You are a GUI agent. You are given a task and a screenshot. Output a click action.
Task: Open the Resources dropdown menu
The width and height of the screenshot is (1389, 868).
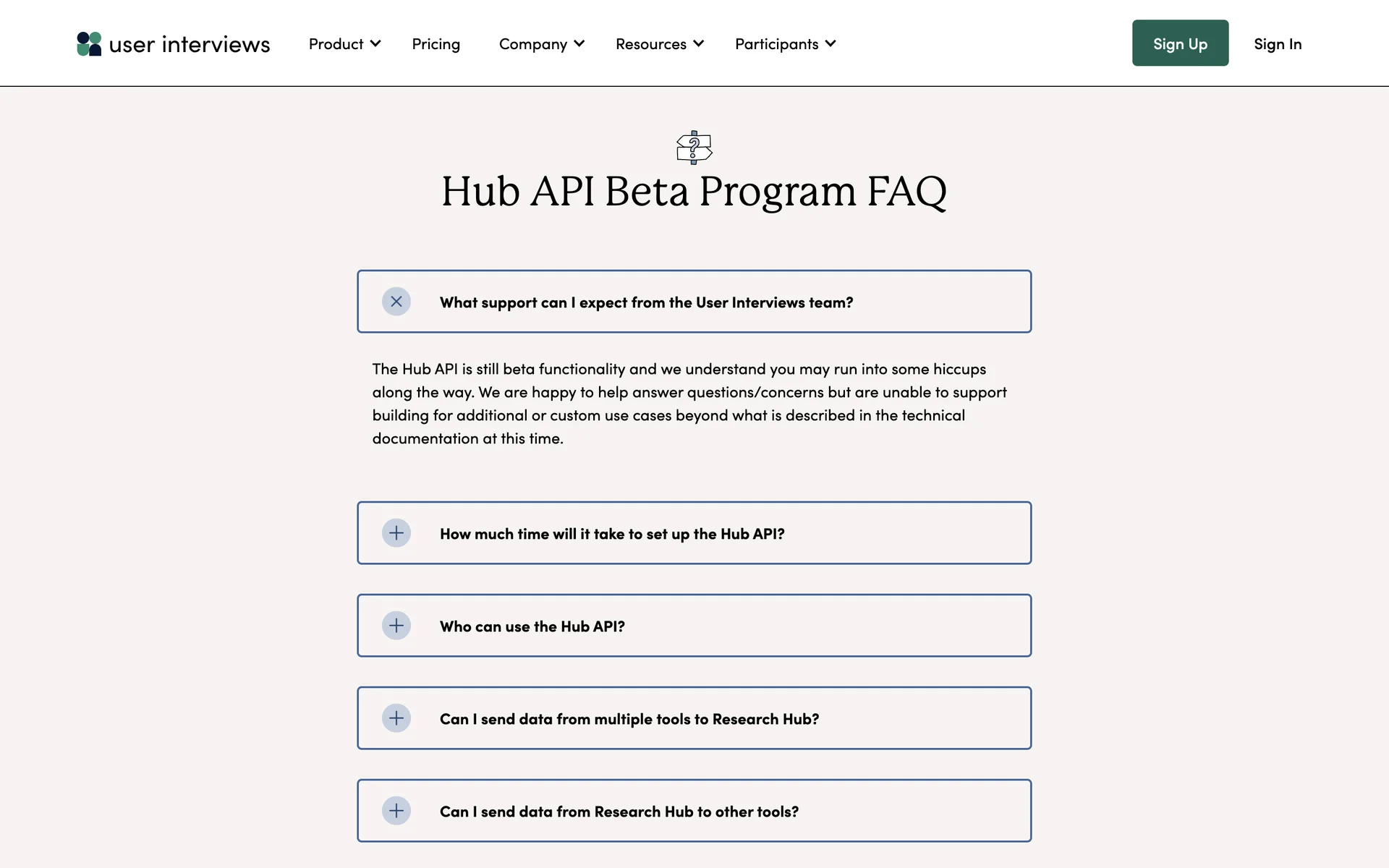click(x=659, y=44)
